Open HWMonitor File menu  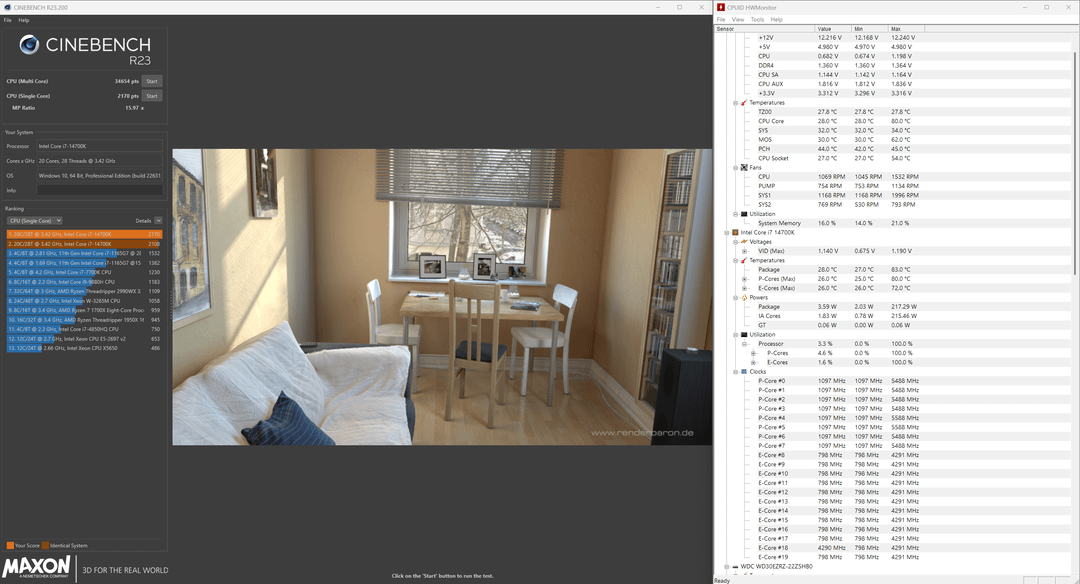point(721,19)
